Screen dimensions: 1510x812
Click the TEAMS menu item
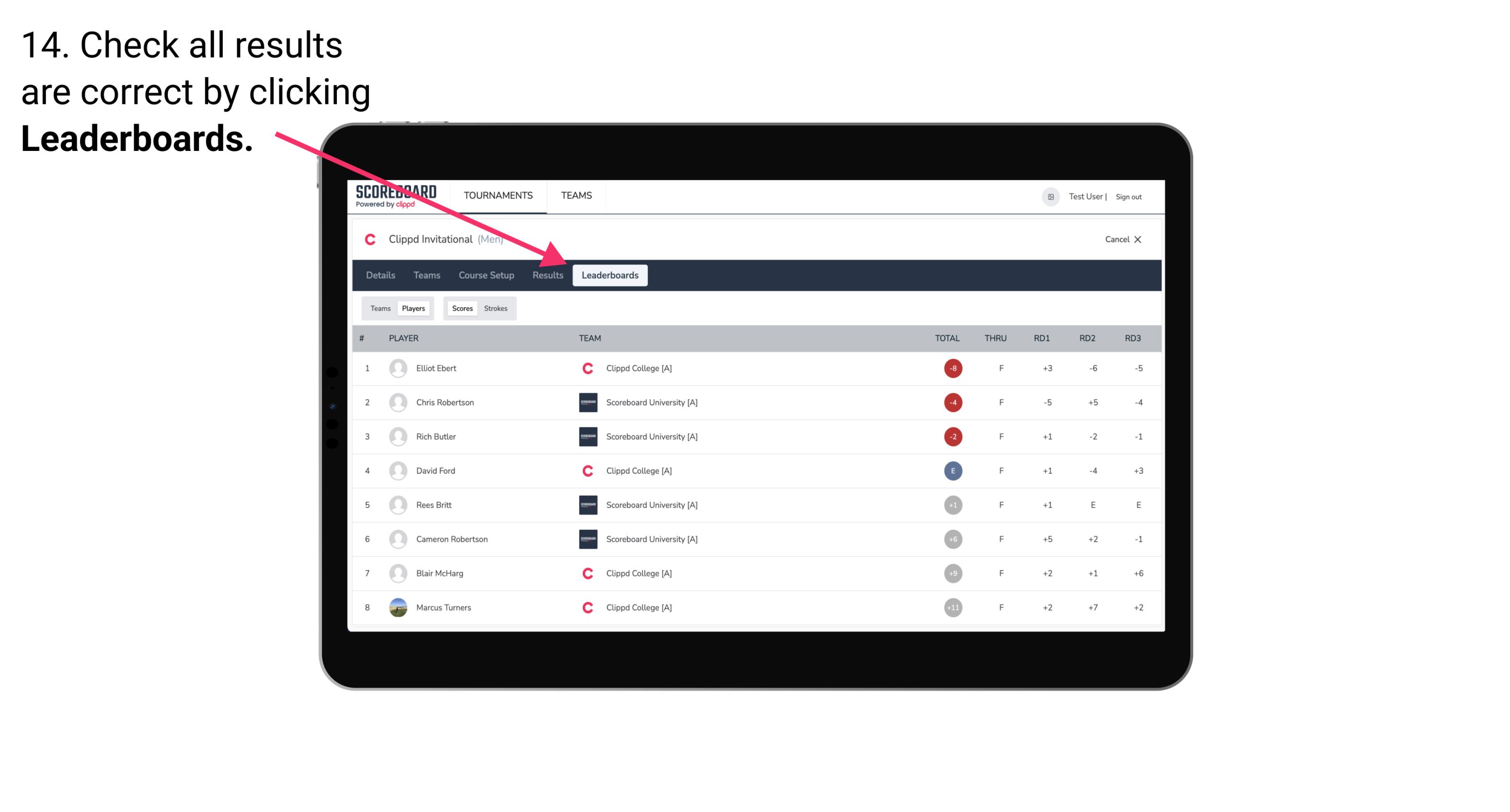click(576, 195)
